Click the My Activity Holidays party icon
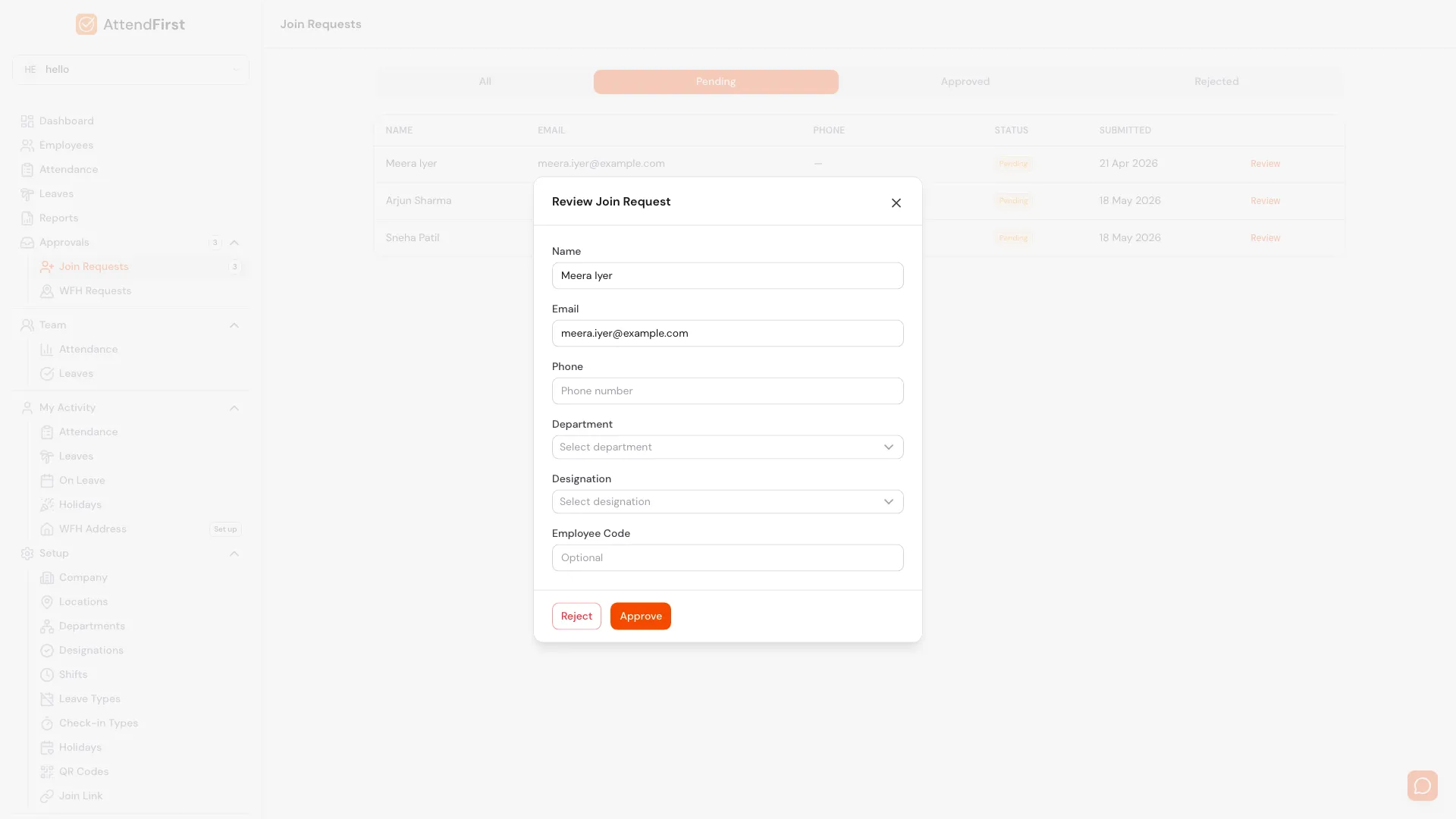Viewport: 1456px width, 819px height. pos(47,505)
